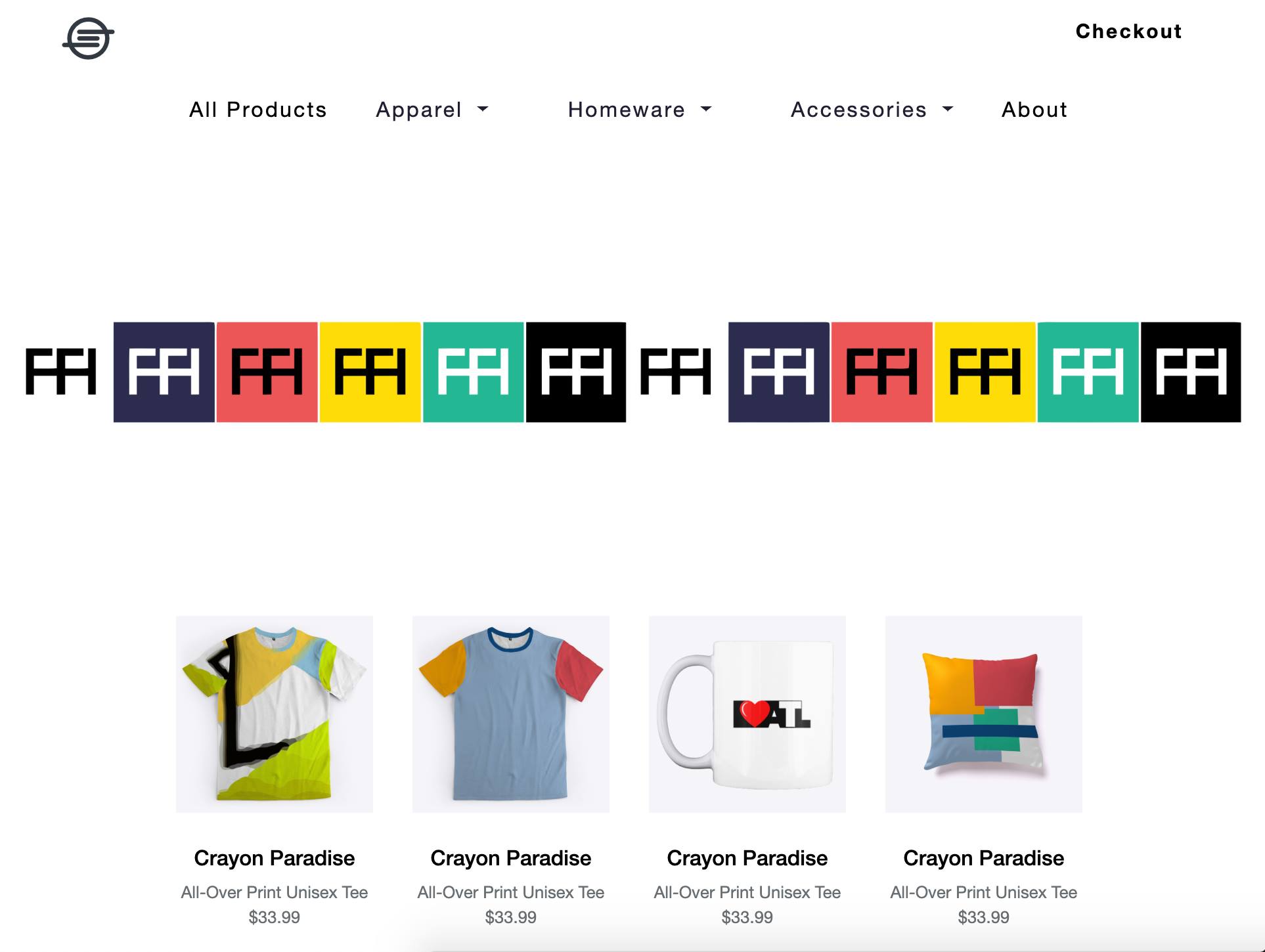Image resolution: width=1265 pixels, height=952 pixels.
Task: Click the circular store logo icon
Action: pyautogui.click(x=89, y=38)
